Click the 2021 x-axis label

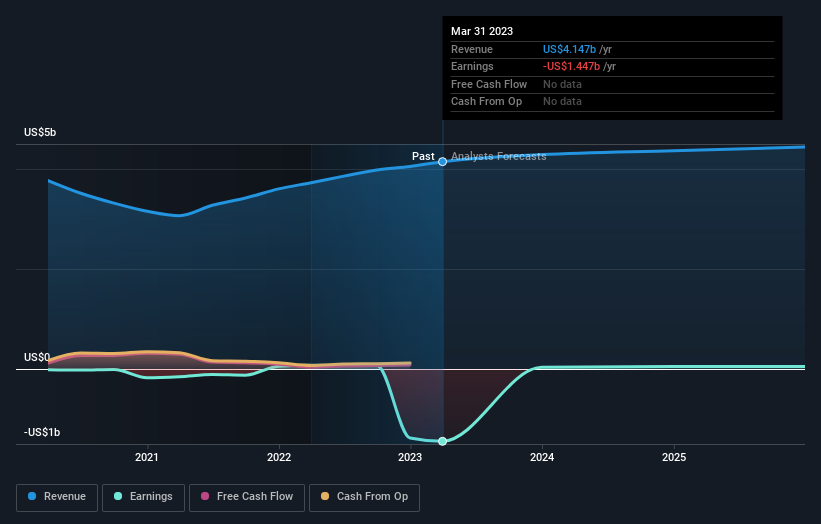tap(147, 457)
